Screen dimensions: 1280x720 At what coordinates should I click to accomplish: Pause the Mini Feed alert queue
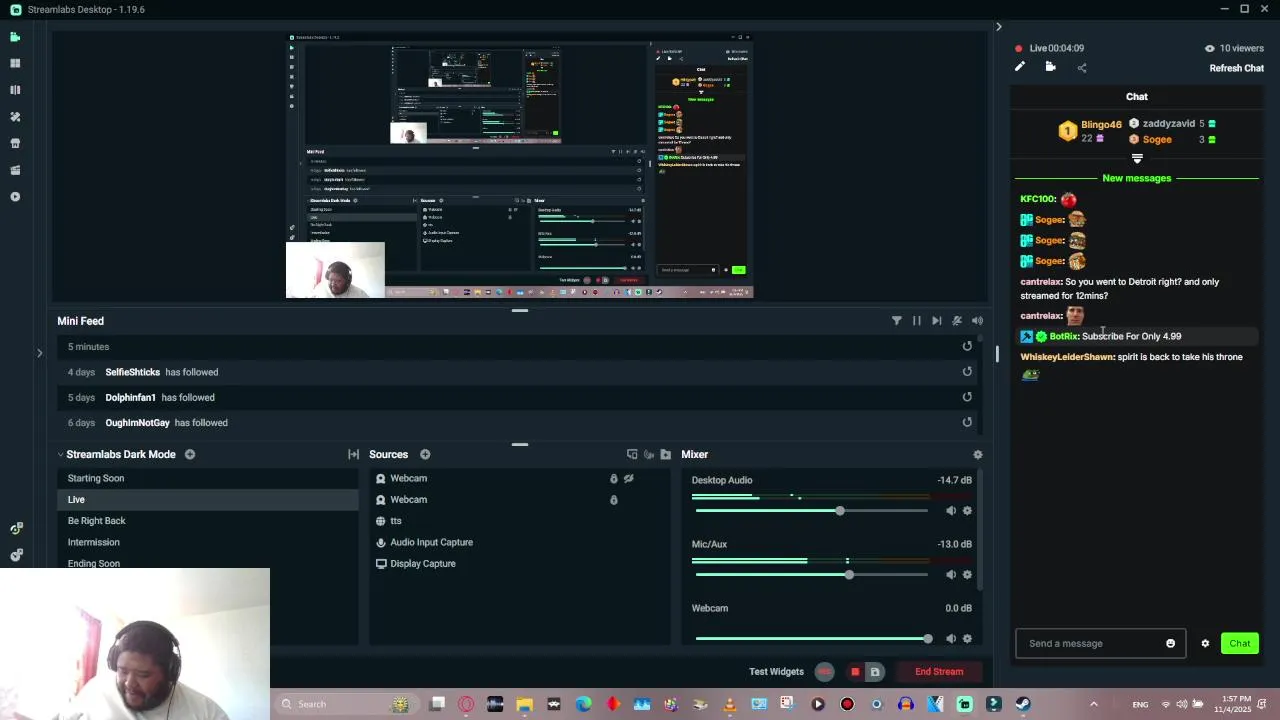[x=916, y=321]
